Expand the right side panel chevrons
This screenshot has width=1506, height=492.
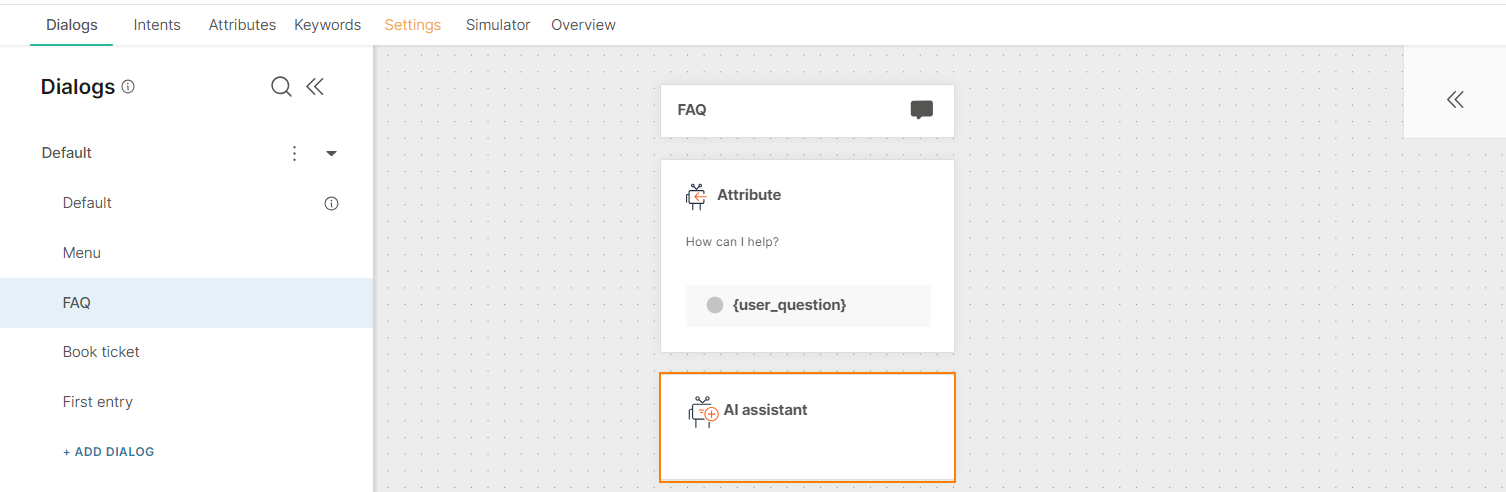point(1455,99)
